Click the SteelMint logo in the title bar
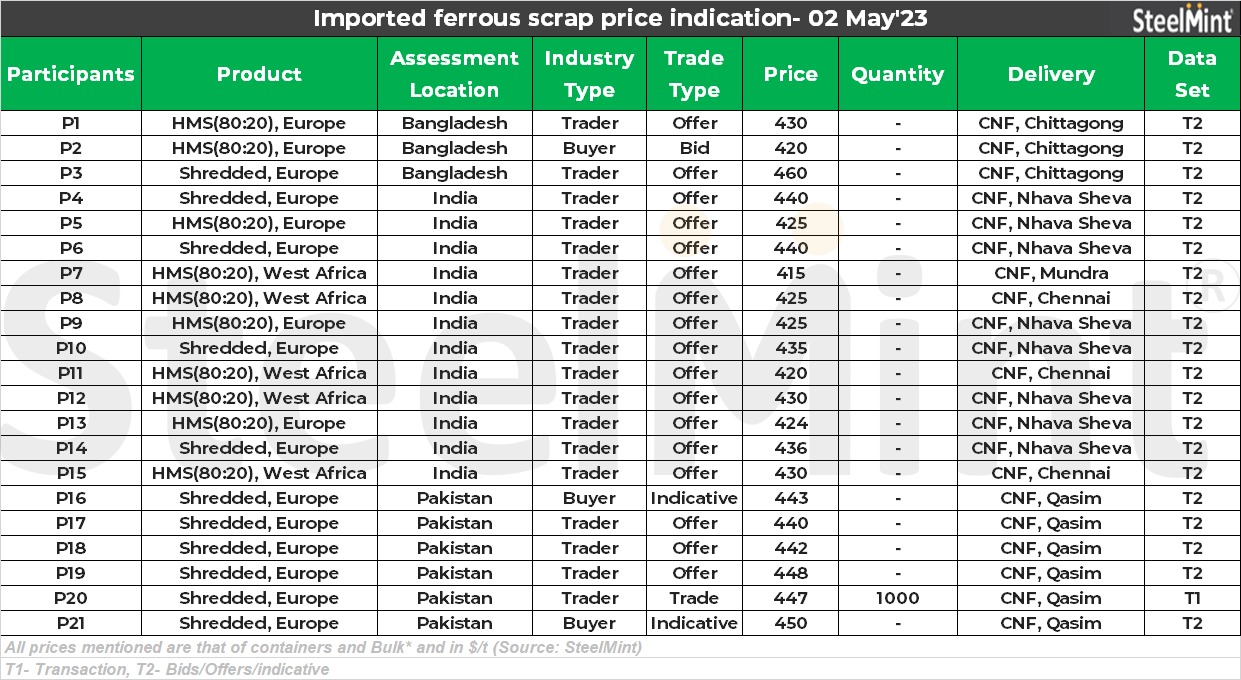Image resolution: width=1241 pixels, height=680 pixels. coord(1182,19)
